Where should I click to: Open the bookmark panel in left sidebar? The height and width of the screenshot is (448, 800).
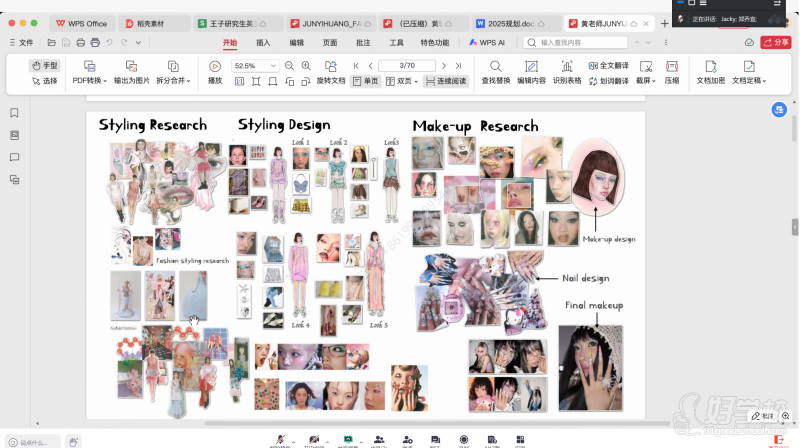(14, 113)
